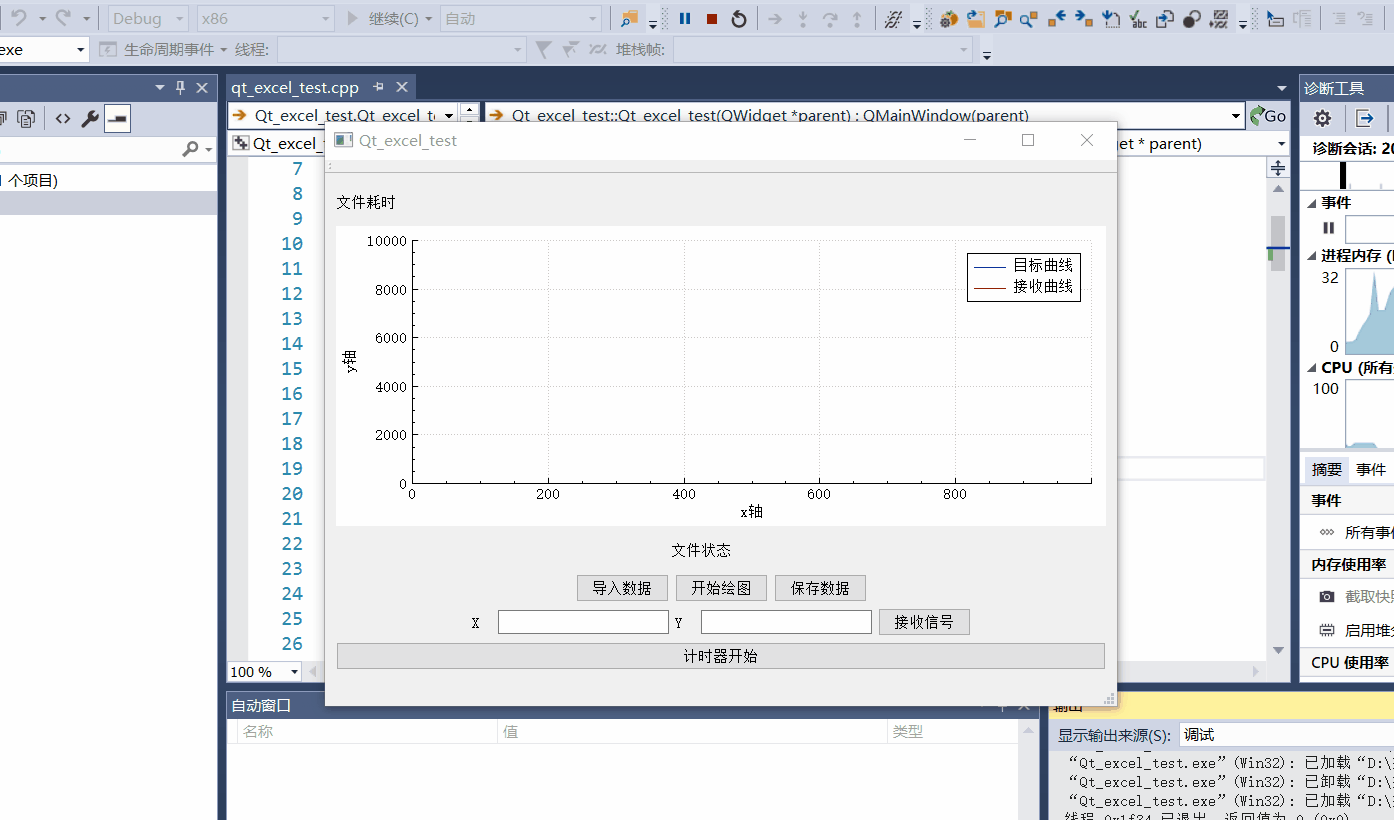This screenshot has height=820, width=1394.
Task: Click the undo arrow icon
Action: [18, 18]
